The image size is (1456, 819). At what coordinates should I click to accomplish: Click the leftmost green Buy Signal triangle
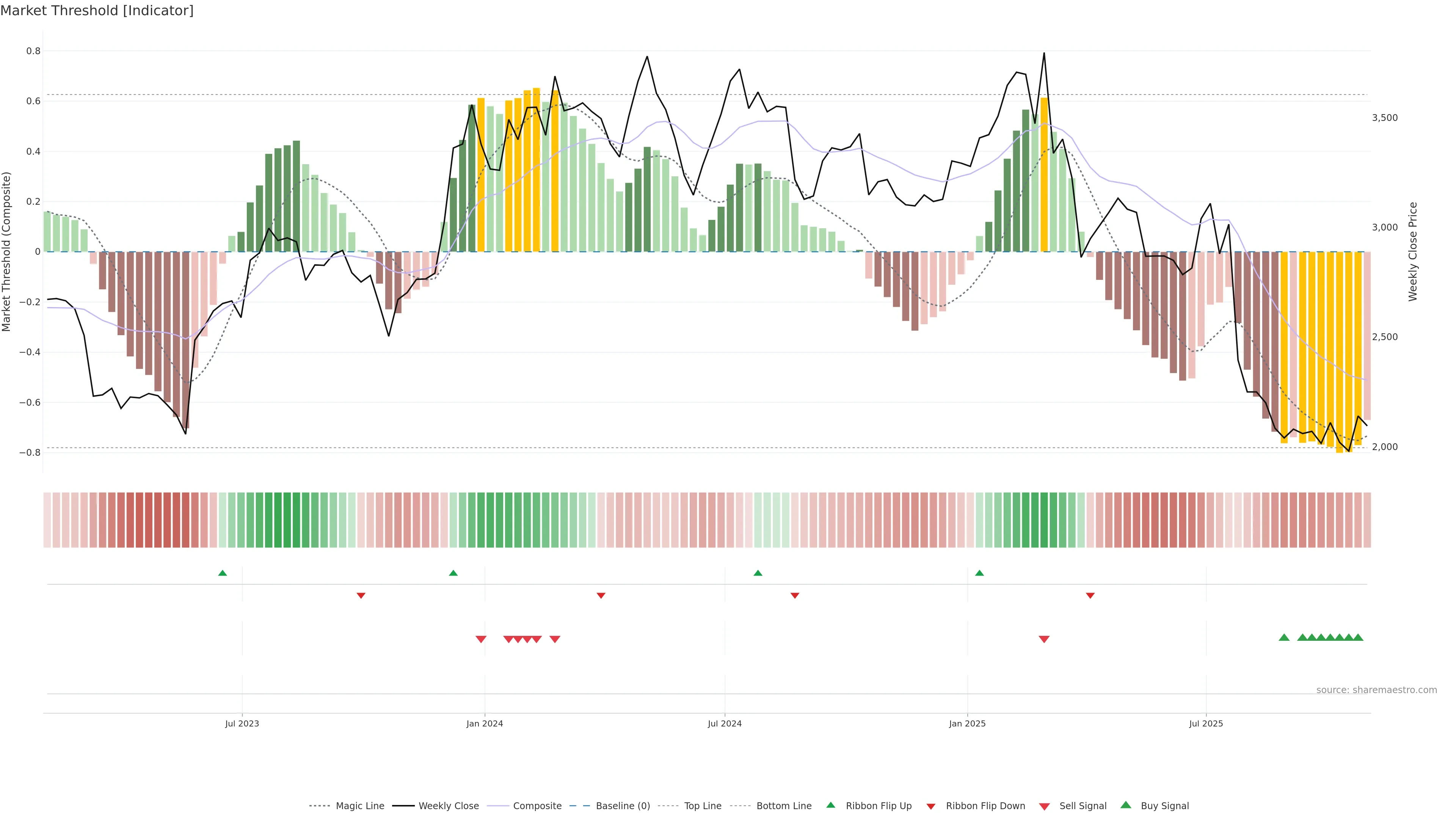pyautogui.click(x=1283, y=637)
